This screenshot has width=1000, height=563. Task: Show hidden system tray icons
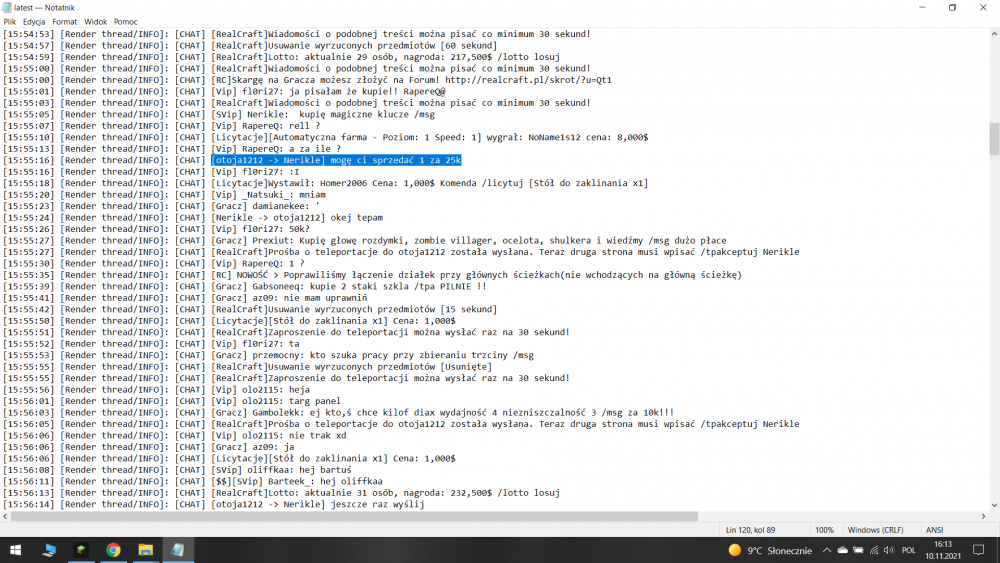(x=826, y=550)
